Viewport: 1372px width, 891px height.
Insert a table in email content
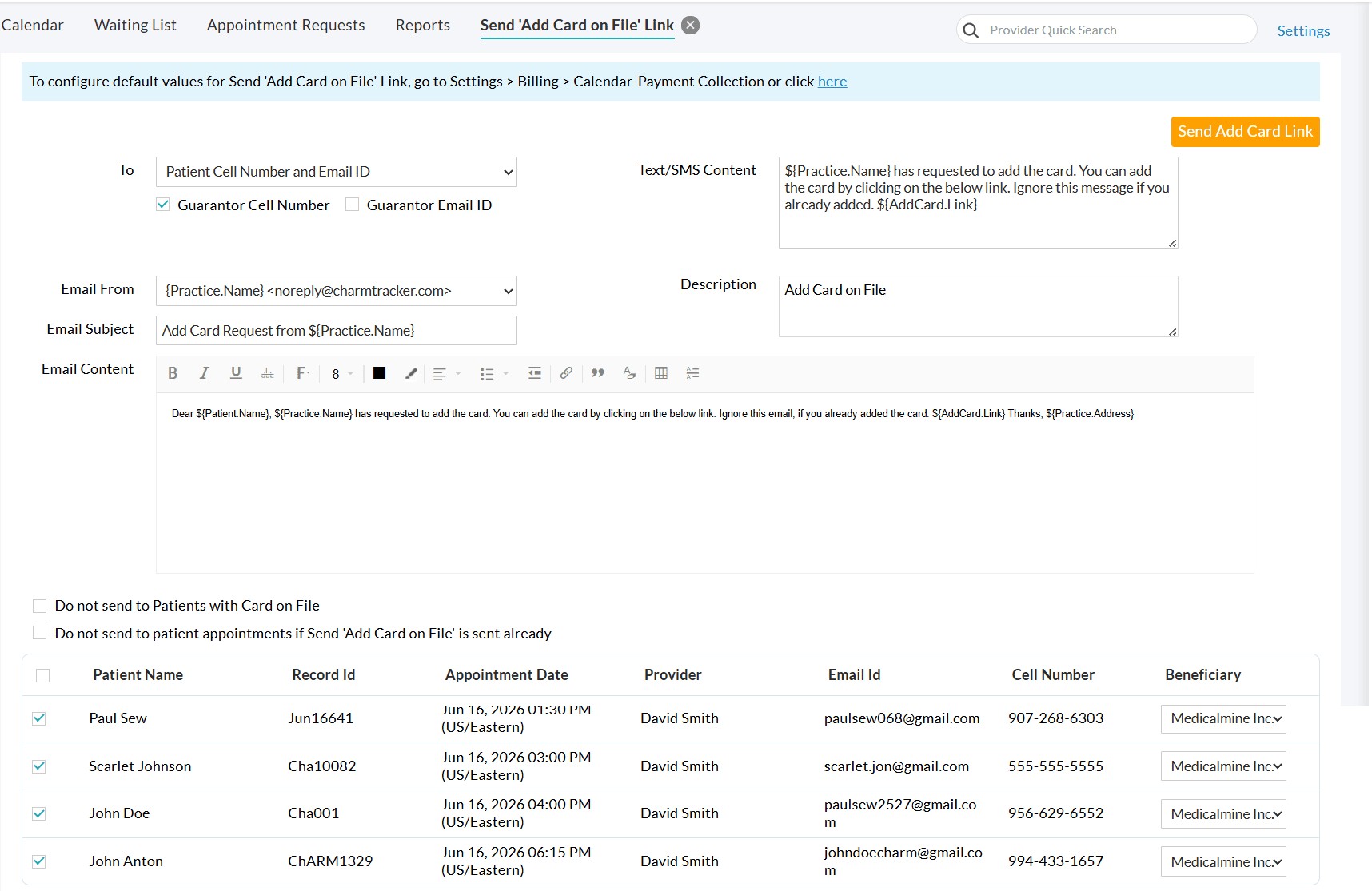[x=661, y=373]
